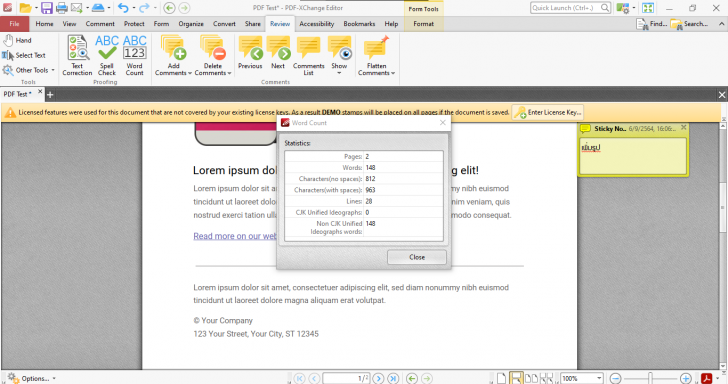Click in the Quick Launch search box
The height and width of the screenshot is (384, 728).
coord(571,7)
